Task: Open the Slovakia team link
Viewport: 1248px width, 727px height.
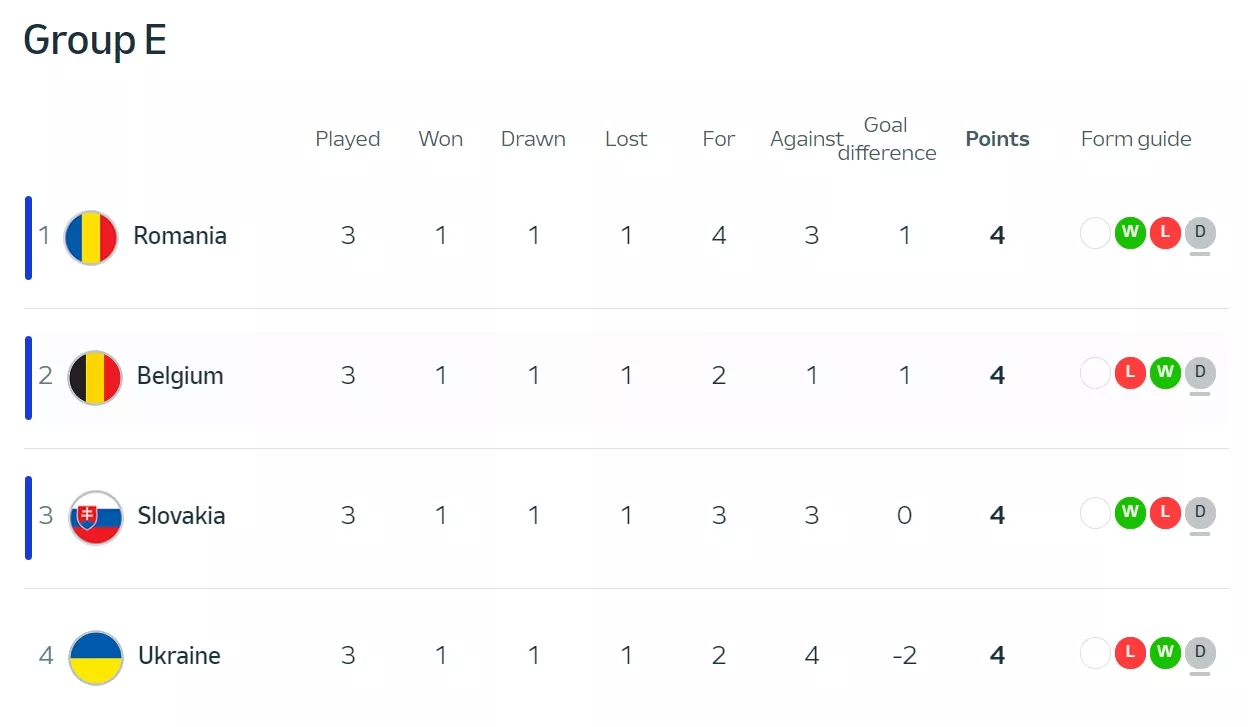Action: coord(181,516)
